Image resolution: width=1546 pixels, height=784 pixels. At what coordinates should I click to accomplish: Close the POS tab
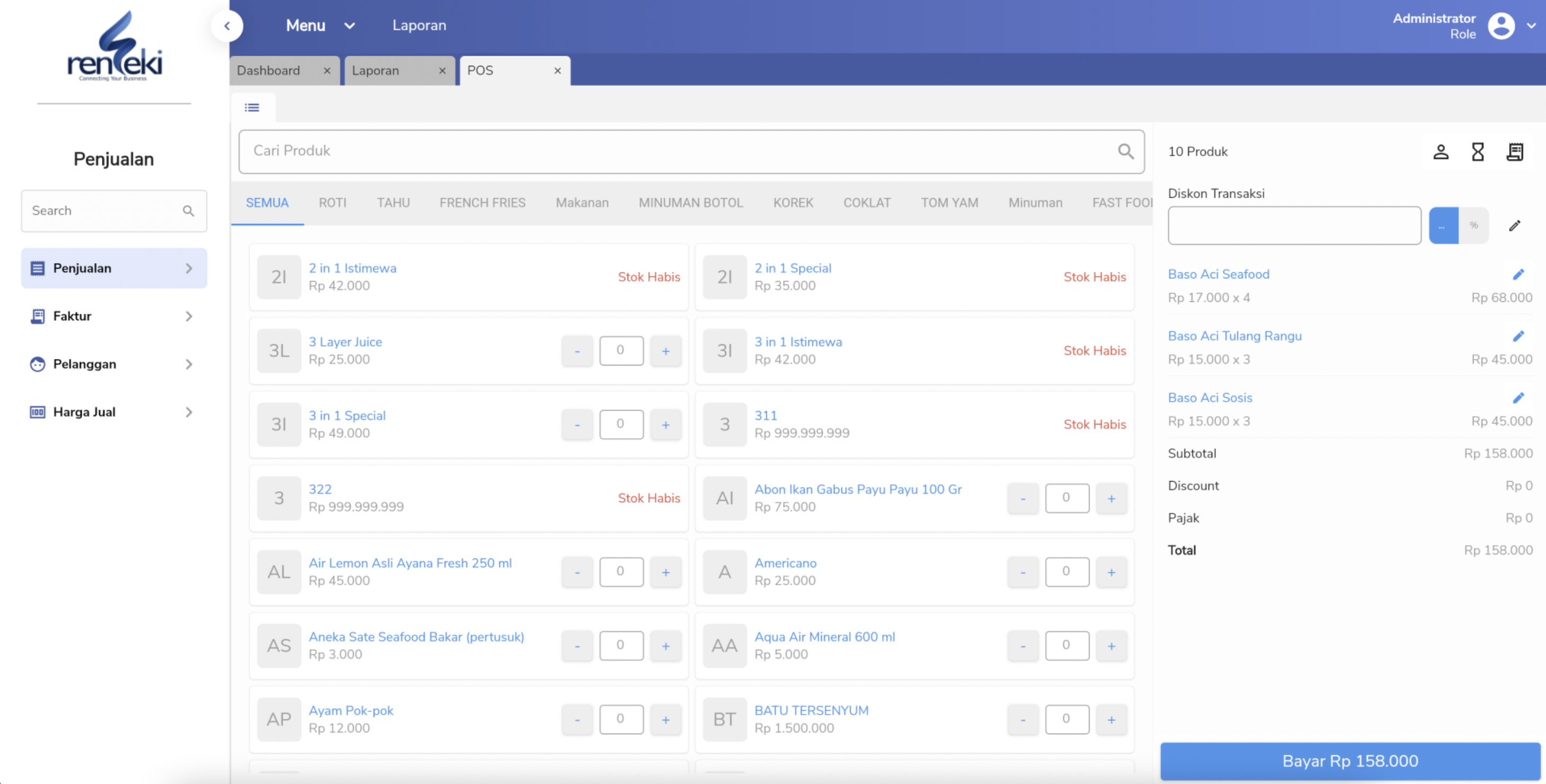pos(558,71)
